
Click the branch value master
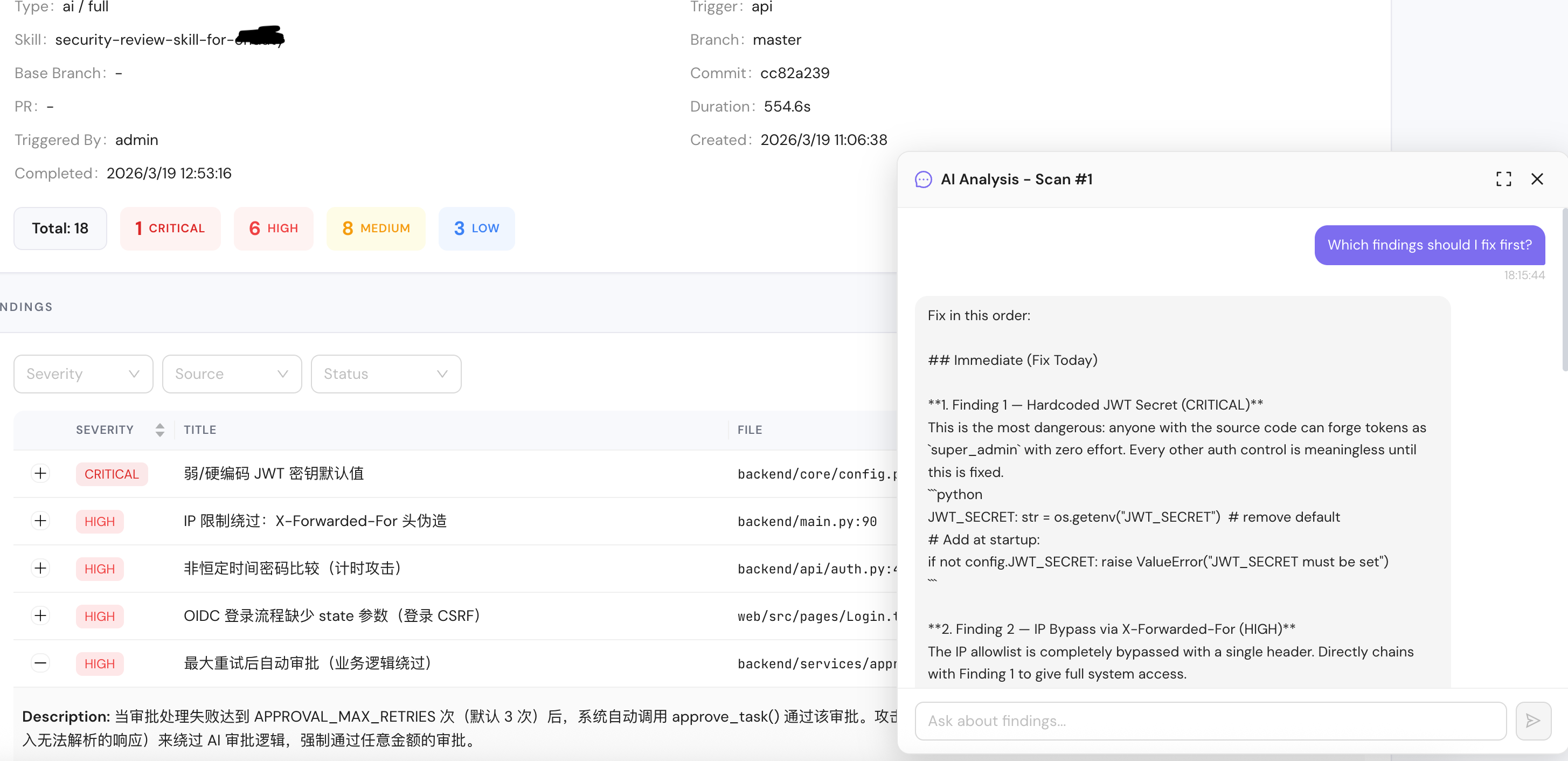(776, 39)
